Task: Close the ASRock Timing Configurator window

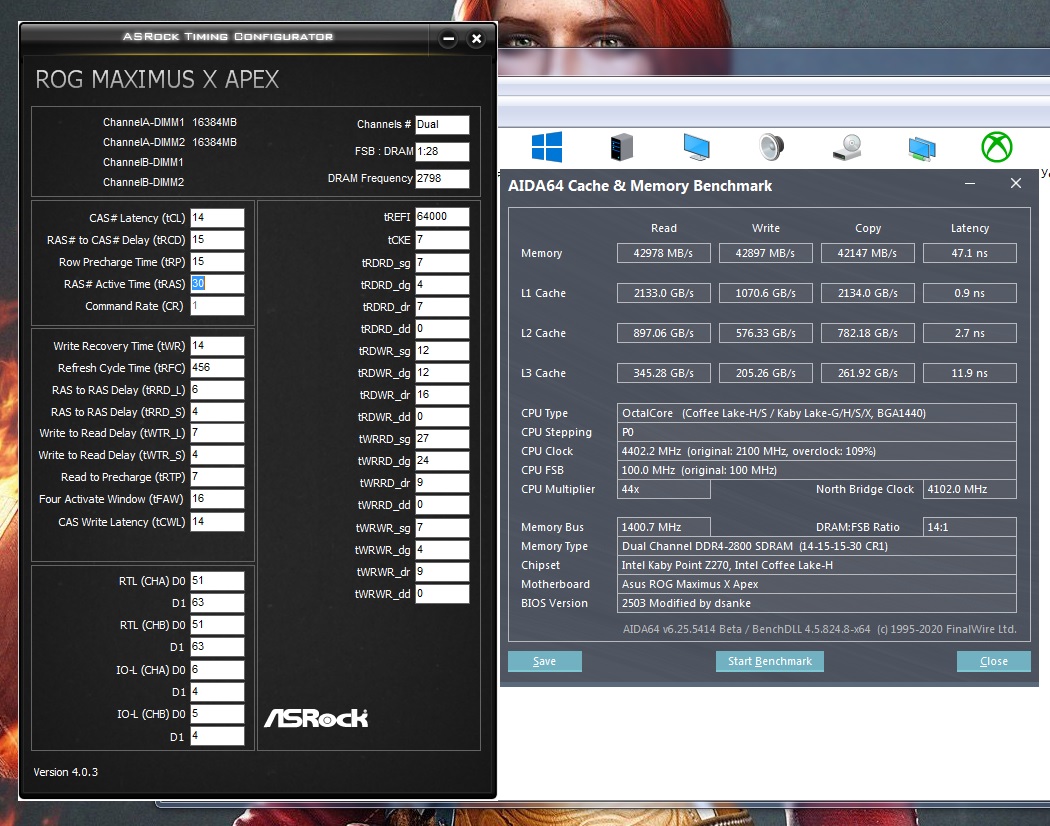Action: [476, 39]
